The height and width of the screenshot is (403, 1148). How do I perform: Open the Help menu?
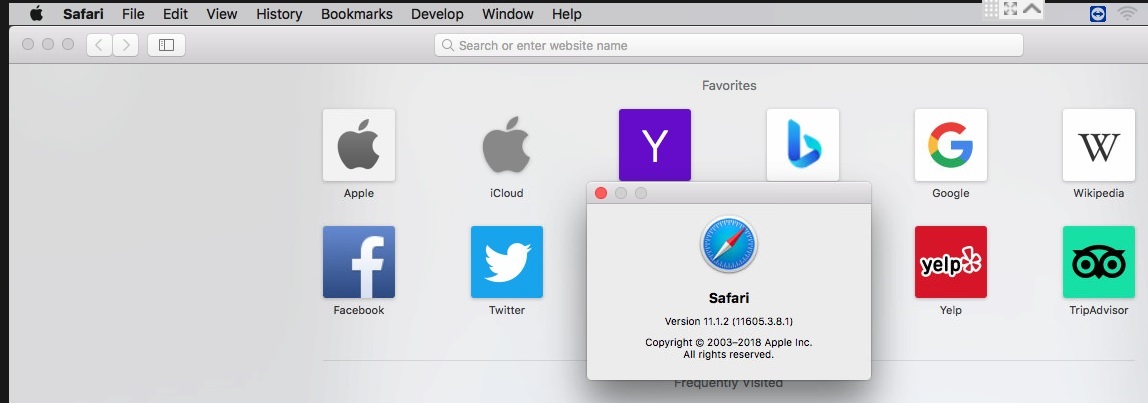point(567,14)
